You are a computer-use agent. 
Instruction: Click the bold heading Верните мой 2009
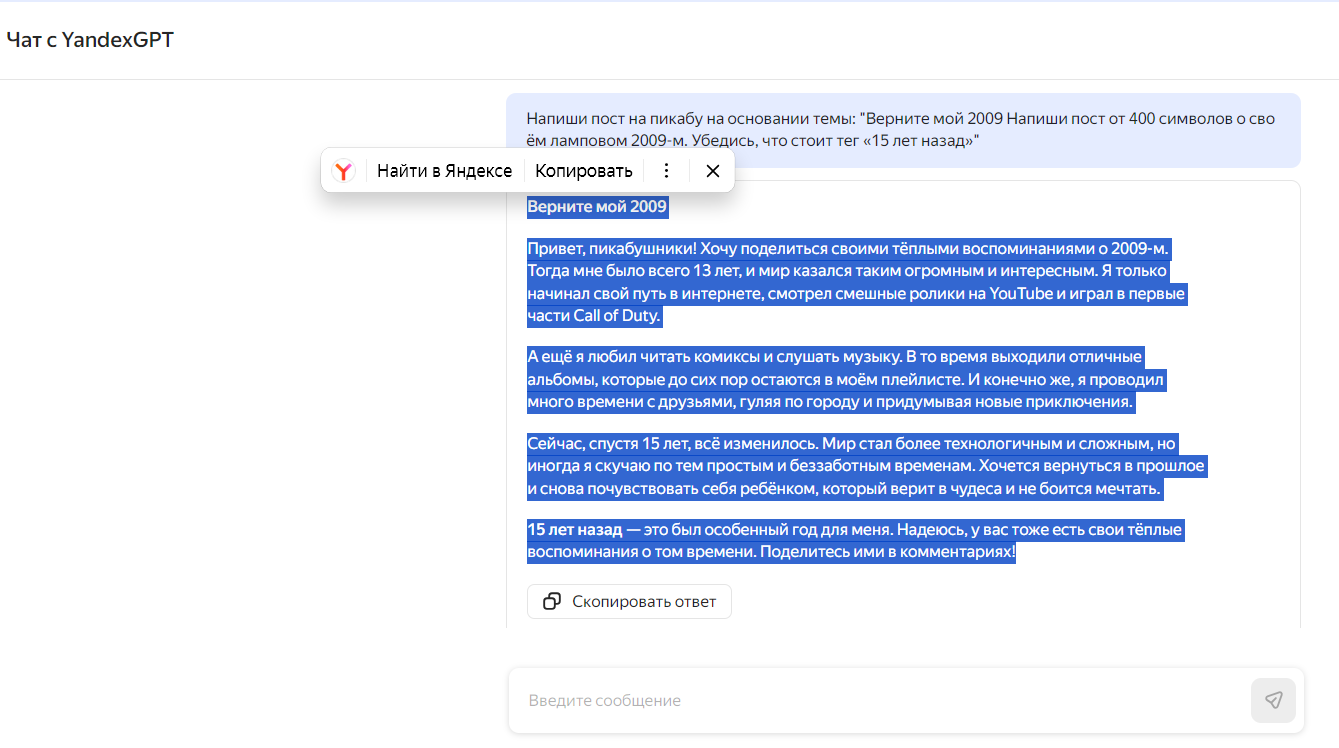[x=597, y=207]
